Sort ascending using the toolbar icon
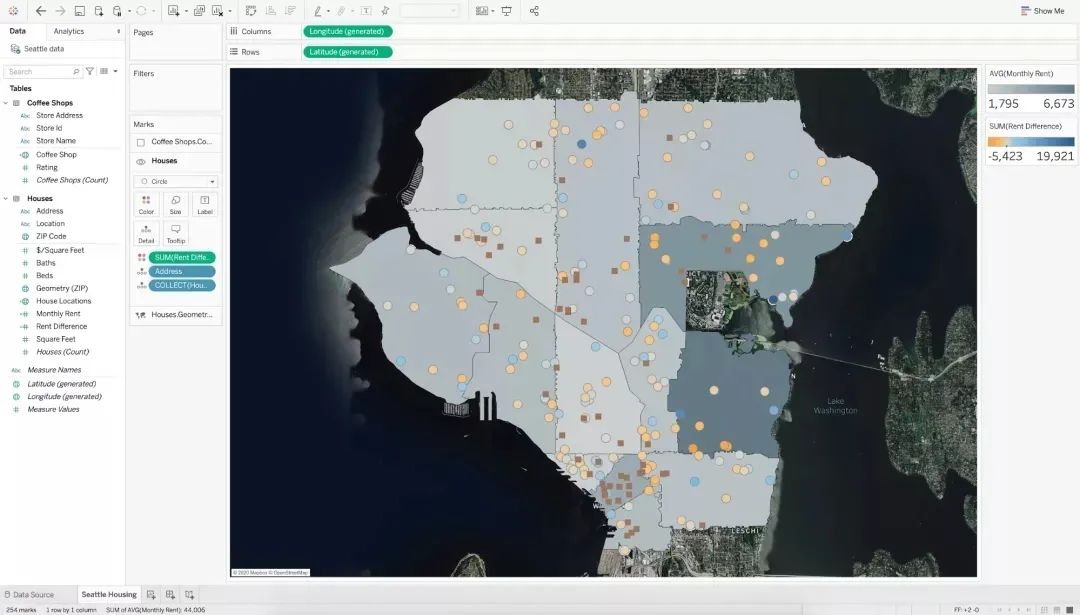Image resolution: width=1080 pixels, height=615 pixels. [x=271, y=11]
